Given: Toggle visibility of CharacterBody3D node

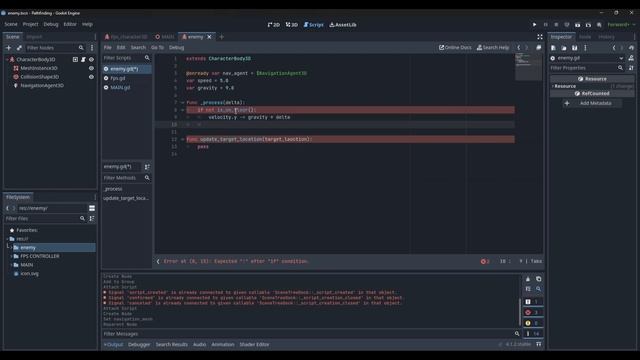Looking at the screenshot, I should [91, 60].
